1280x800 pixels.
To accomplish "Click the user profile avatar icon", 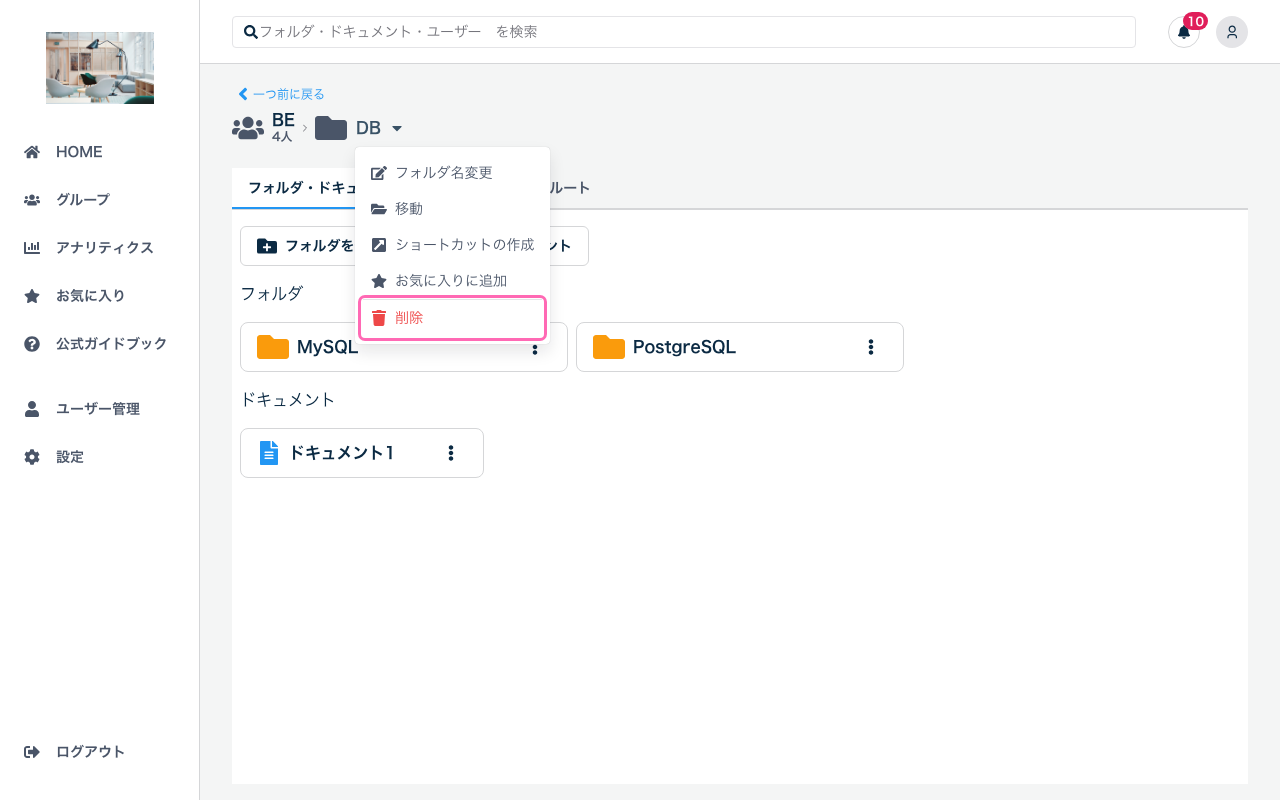I will tap(1231, 32).
